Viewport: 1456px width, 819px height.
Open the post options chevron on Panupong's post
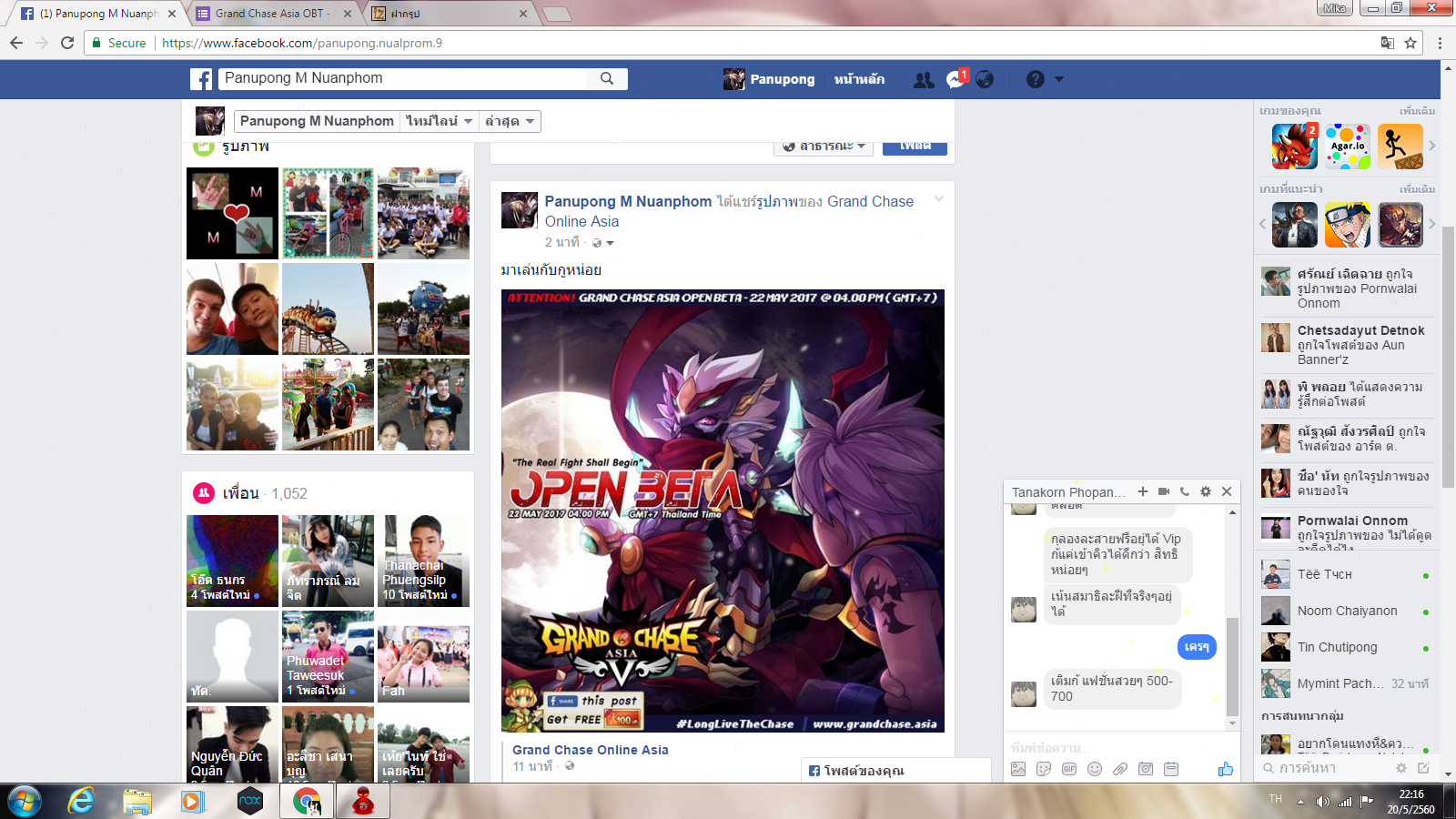coord(939,199)
